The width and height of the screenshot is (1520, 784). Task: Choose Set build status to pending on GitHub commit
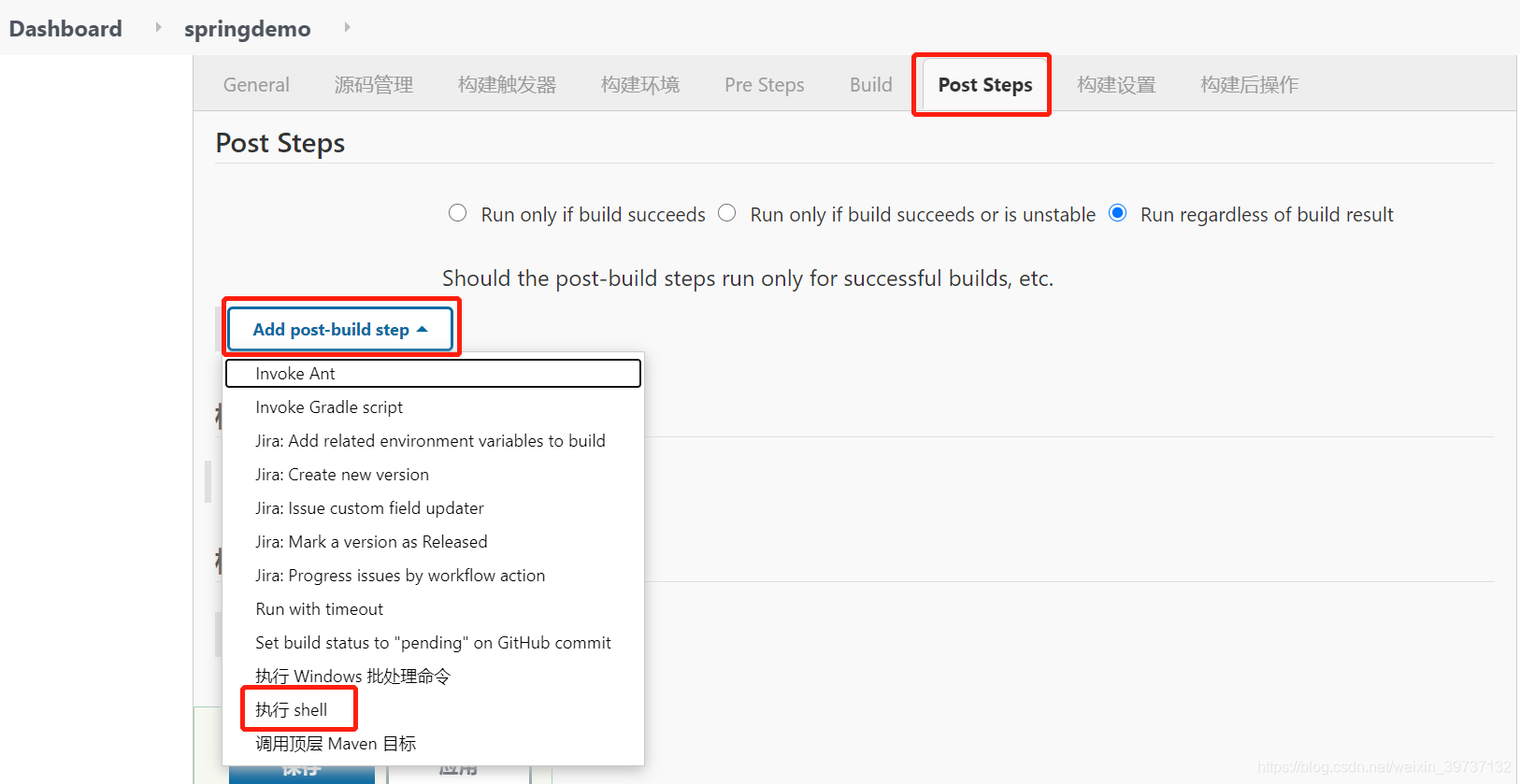433,643
